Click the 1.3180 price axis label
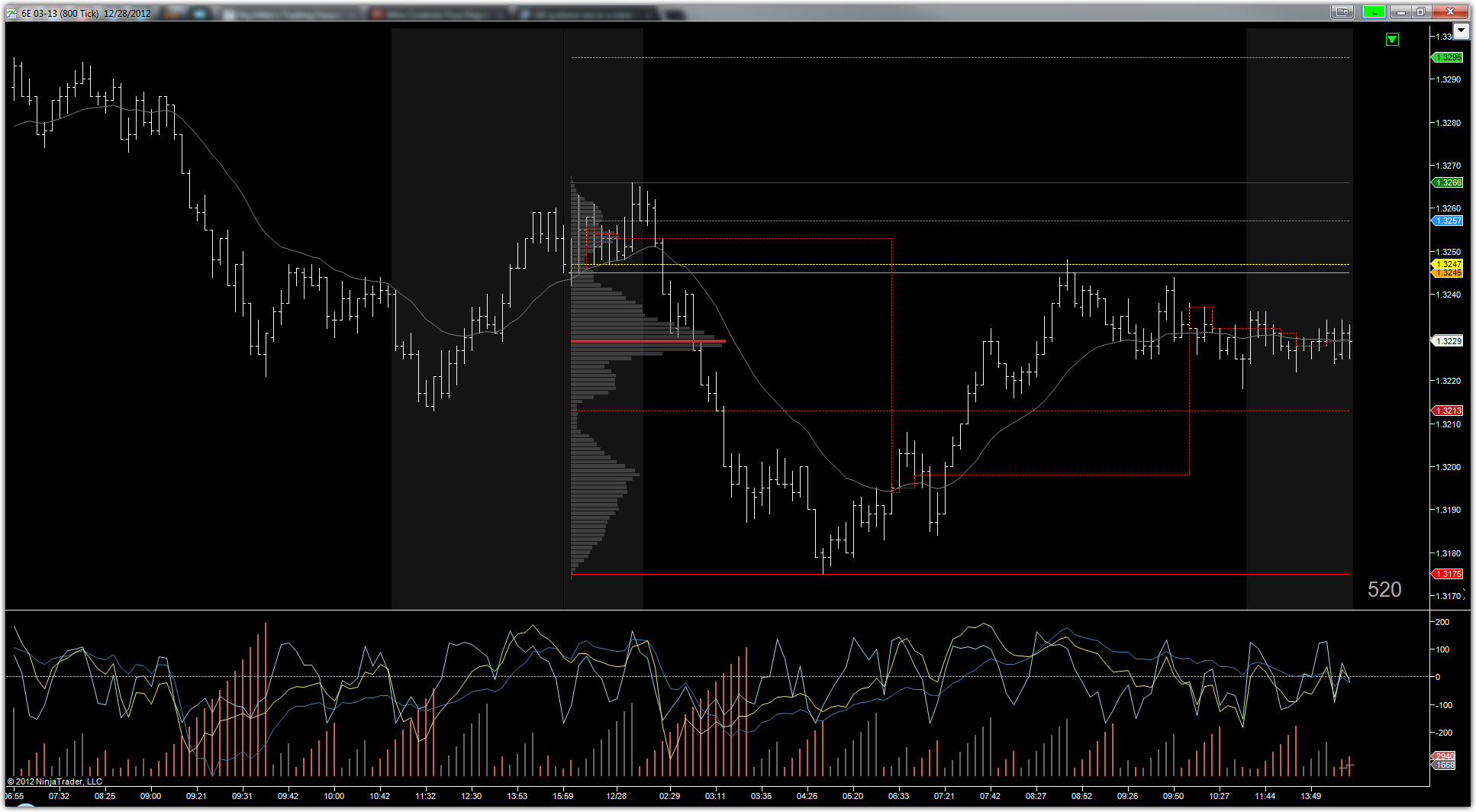This screenshot has height=812, width=1476. [x=1449, y=553]
